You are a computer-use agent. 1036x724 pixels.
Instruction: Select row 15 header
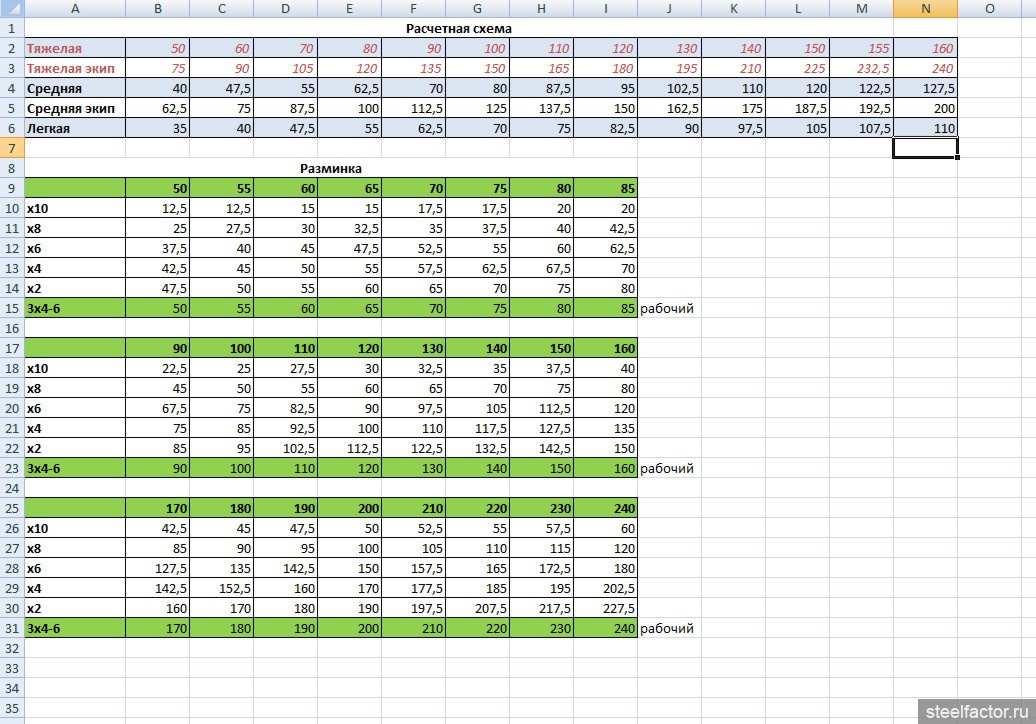(11, 308)
